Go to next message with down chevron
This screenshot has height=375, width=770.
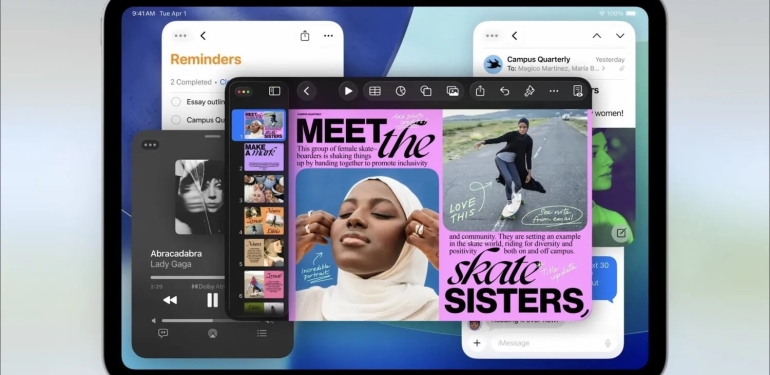(620, 36)
